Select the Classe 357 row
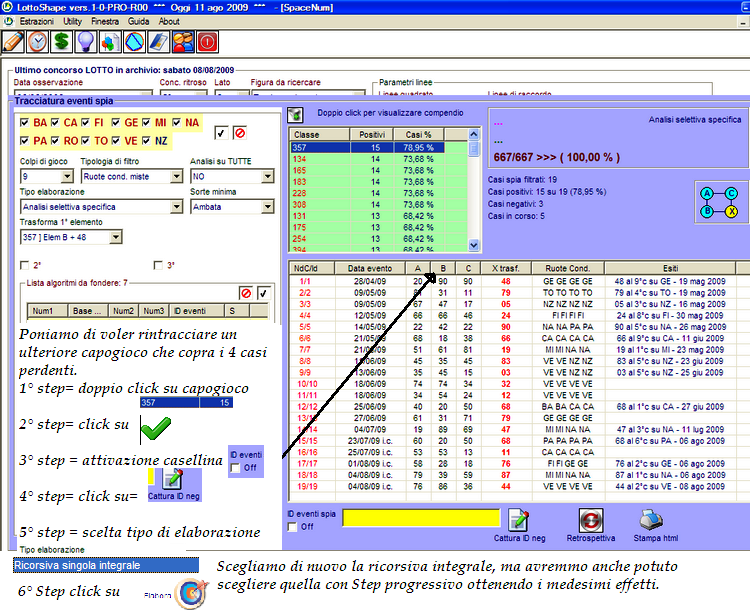Viewport: 750px width, 610px height. [367, 147]
